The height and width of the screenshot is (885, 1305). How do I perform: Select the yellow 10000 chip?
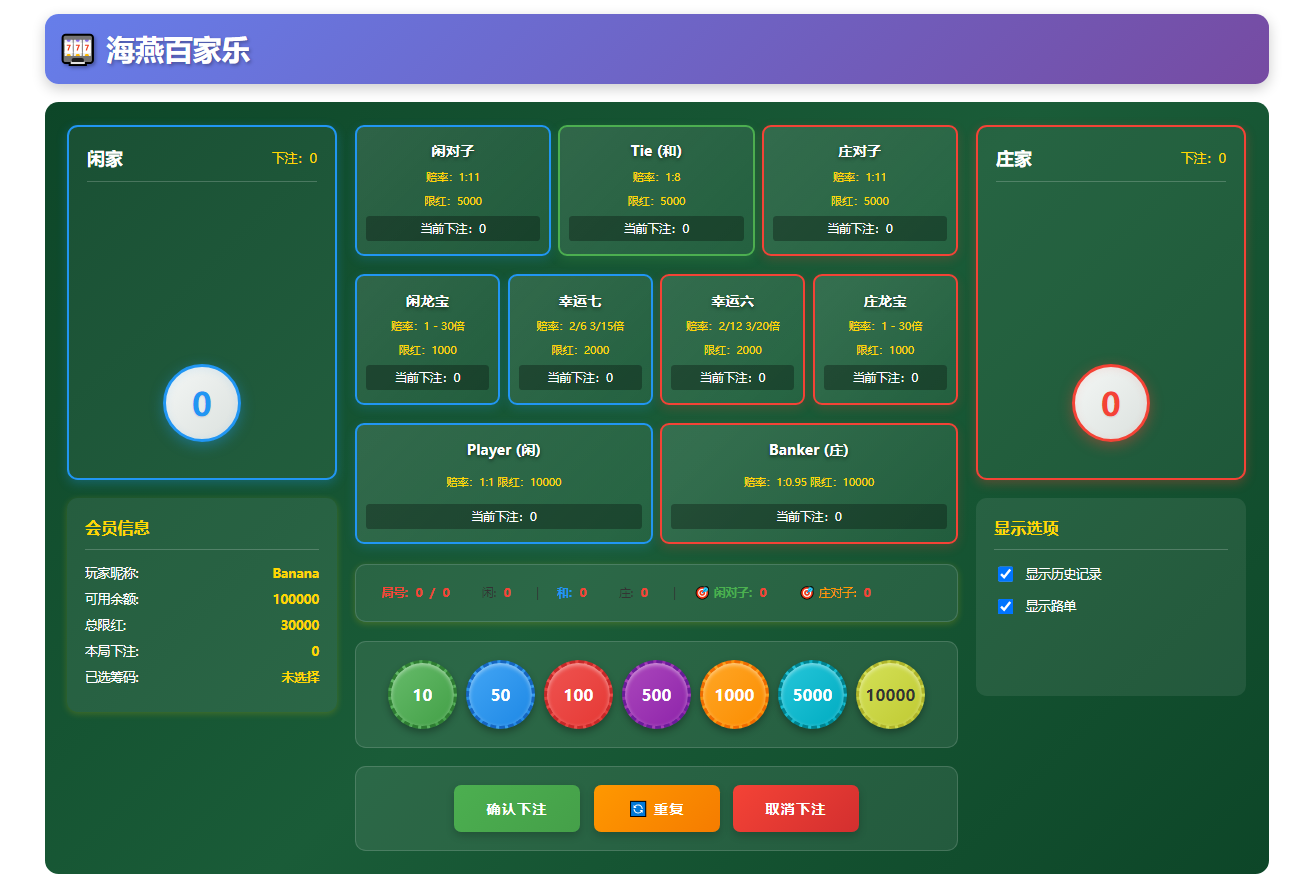tap(890, 694)
